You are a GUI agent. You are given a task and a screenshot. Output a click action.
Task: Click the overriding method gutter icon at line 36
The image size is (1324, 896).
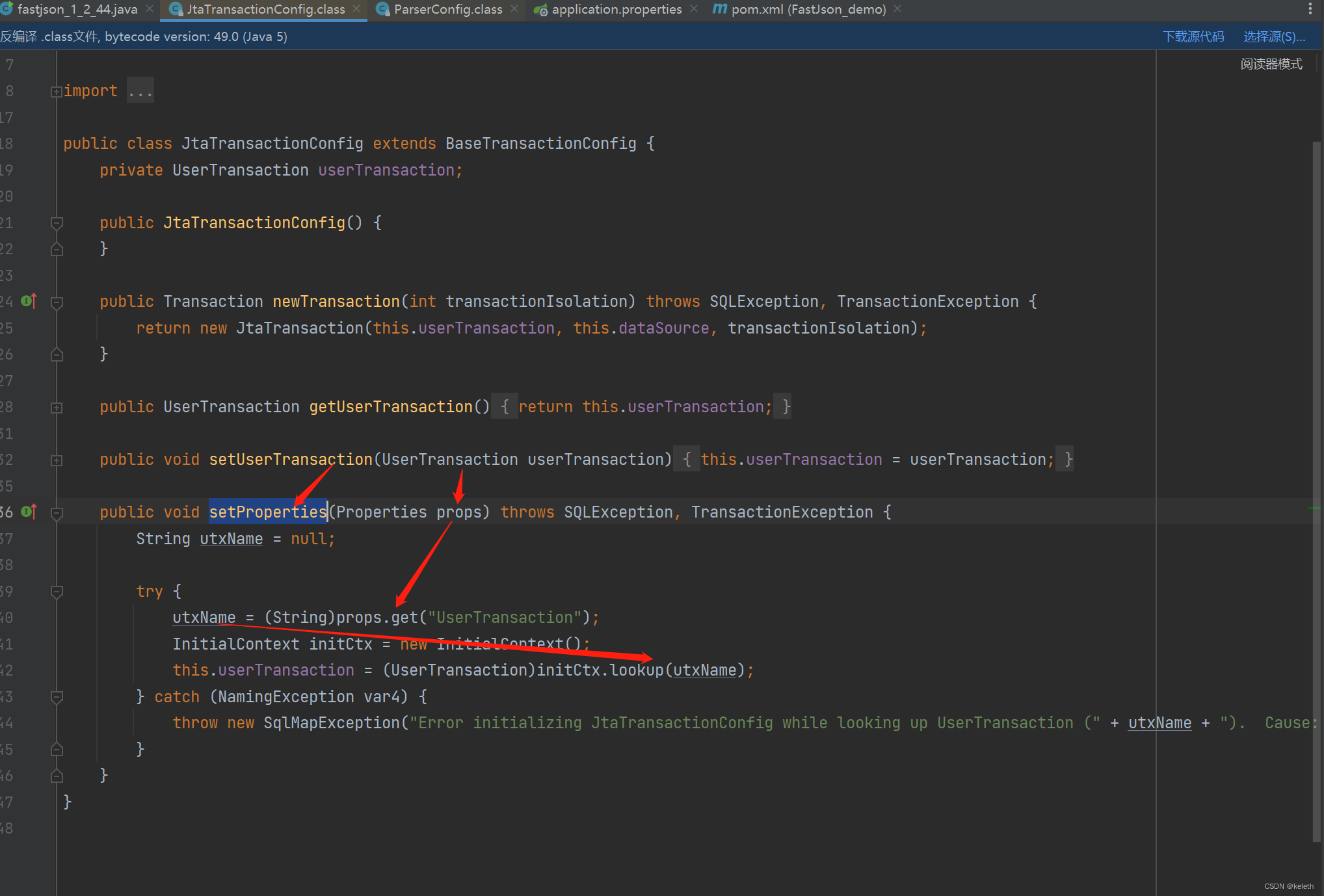pyautogui.click(x=27, y=512)
